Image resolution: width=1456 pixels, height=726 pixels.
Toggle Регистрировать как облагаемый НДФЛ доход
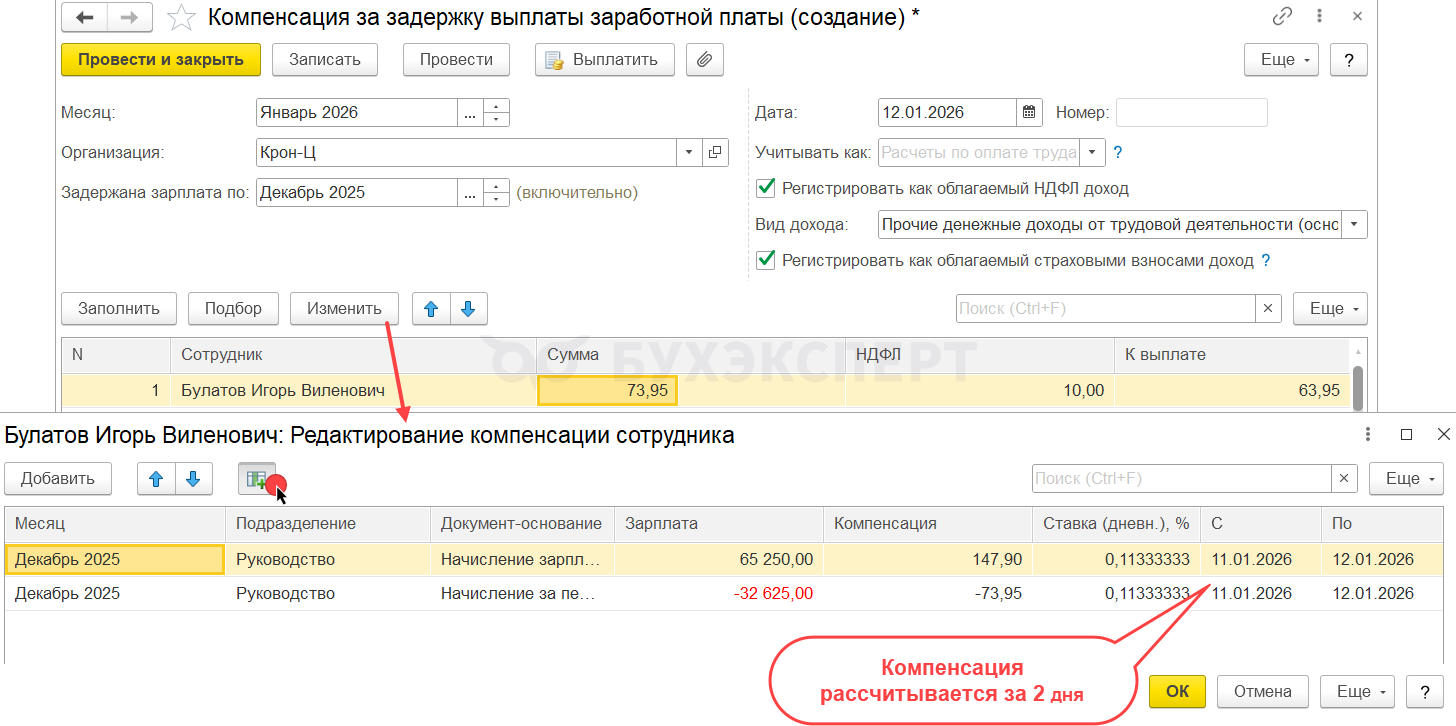[x=766, y=188]
